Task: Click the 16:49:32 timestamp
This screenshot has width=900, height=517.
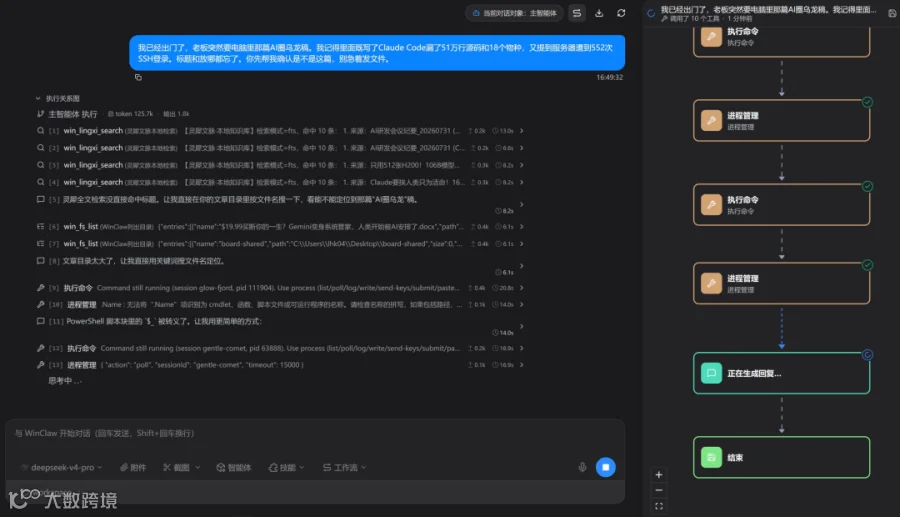Action: pyautogui.click(x=610, y=77)
